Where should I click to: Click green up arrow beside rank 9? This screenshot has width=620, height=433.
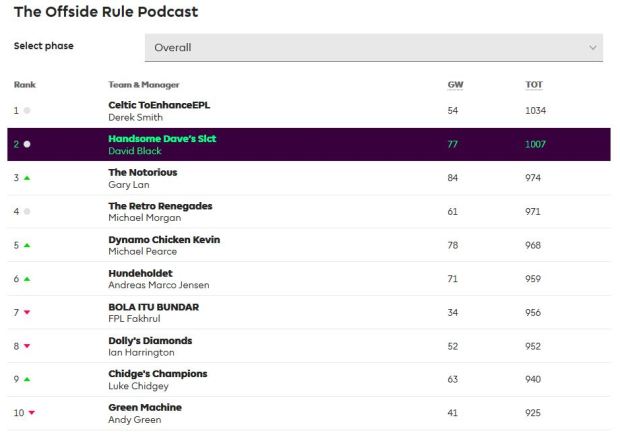27,380
